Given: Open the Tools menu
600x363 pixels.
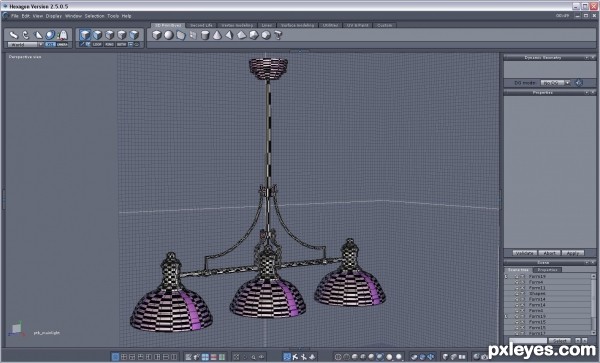Looking at the screenshot, I should tap(113, 16).
